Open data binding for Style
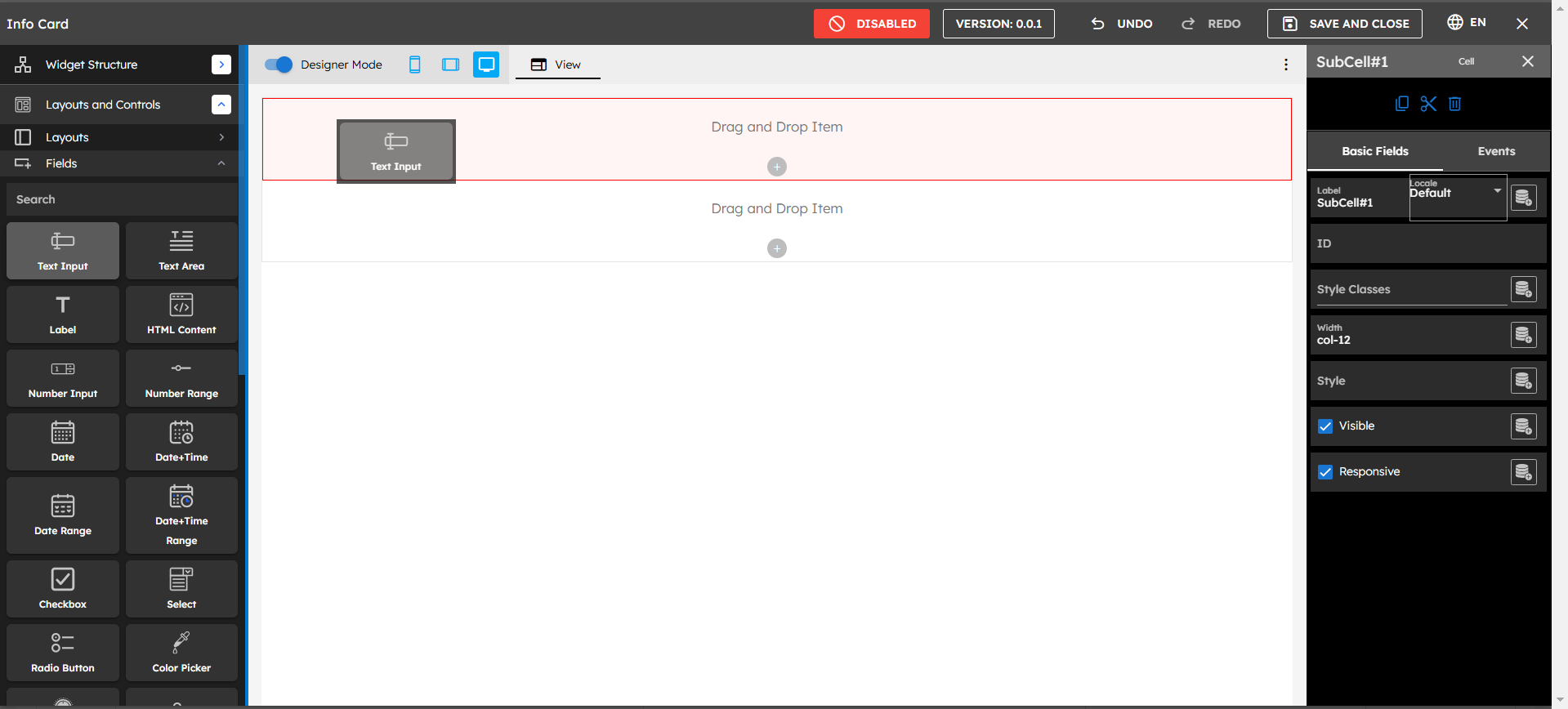 point(1524,381)
